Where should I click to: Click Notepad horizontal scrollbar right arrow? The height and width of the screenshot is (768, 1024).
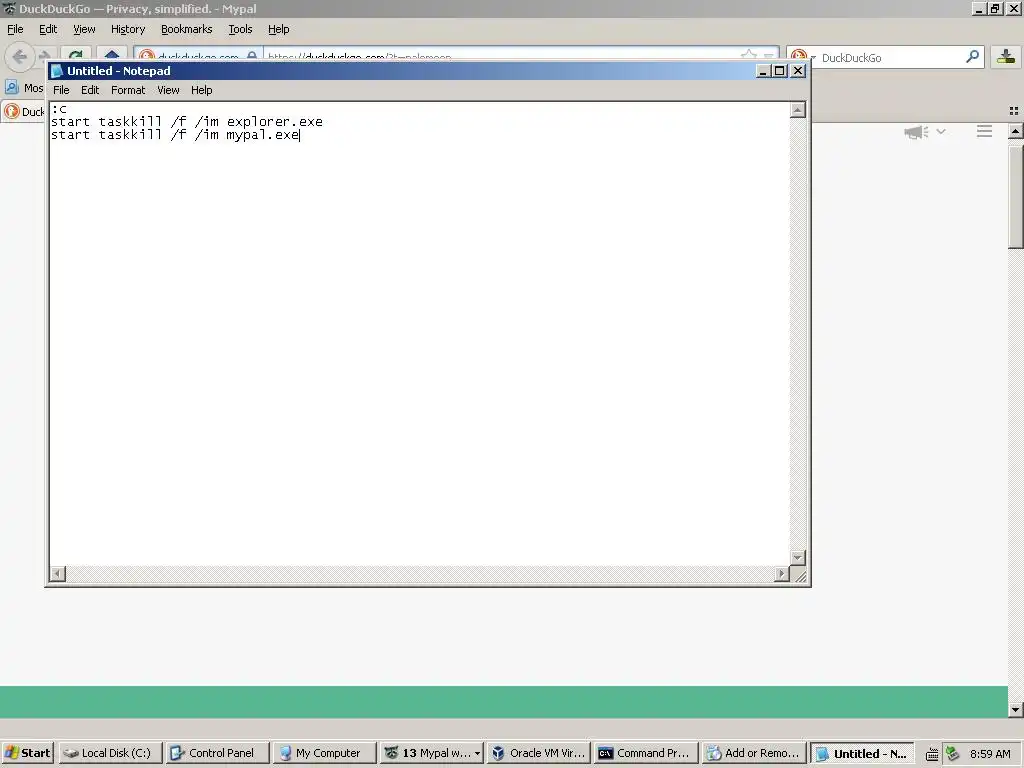point(781,573)
